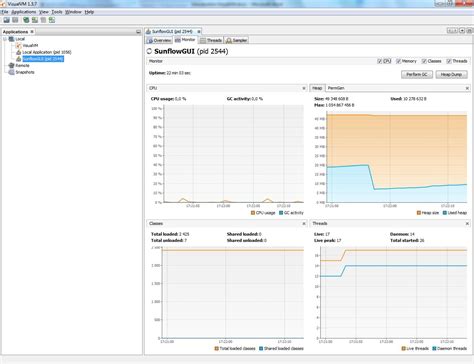The height and width of the screenshot is (364, 474).
Task: Click the sixth, last toolbar icon
Action: (x=52, y=20)
